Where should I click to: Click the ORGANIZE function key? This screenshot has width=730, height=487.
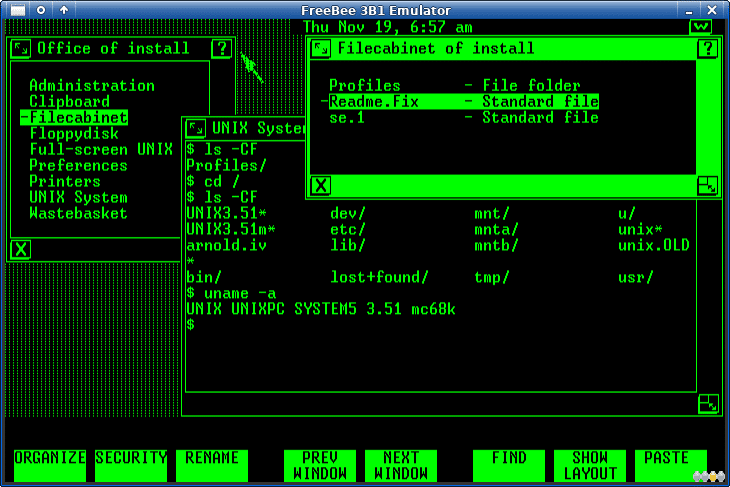point(50,466)
